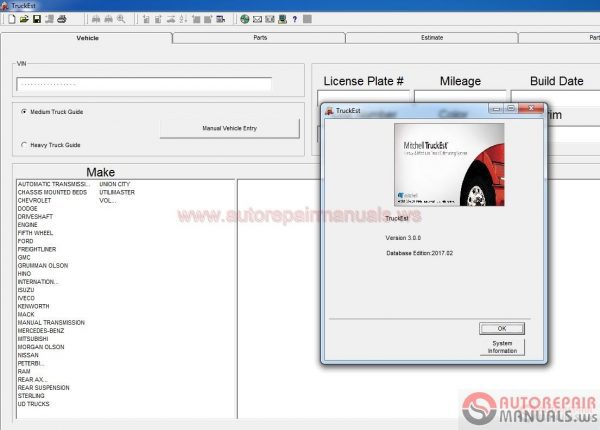Select FORD in the Make list
Viewport: 600px width, 430px height.
tap(26, 241)
